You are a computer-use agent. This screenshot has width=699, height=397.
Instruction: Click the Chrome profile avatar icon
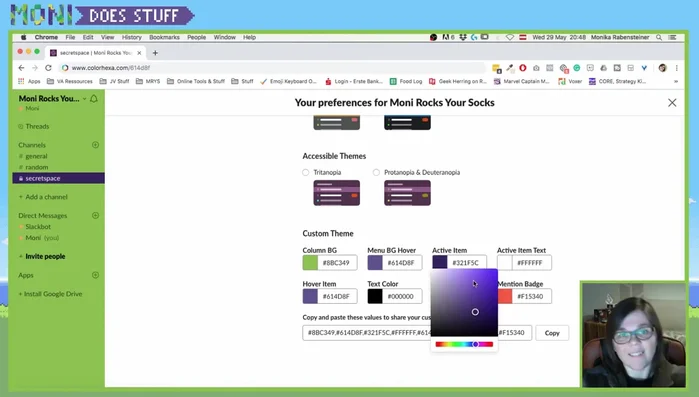pos(662,68)
